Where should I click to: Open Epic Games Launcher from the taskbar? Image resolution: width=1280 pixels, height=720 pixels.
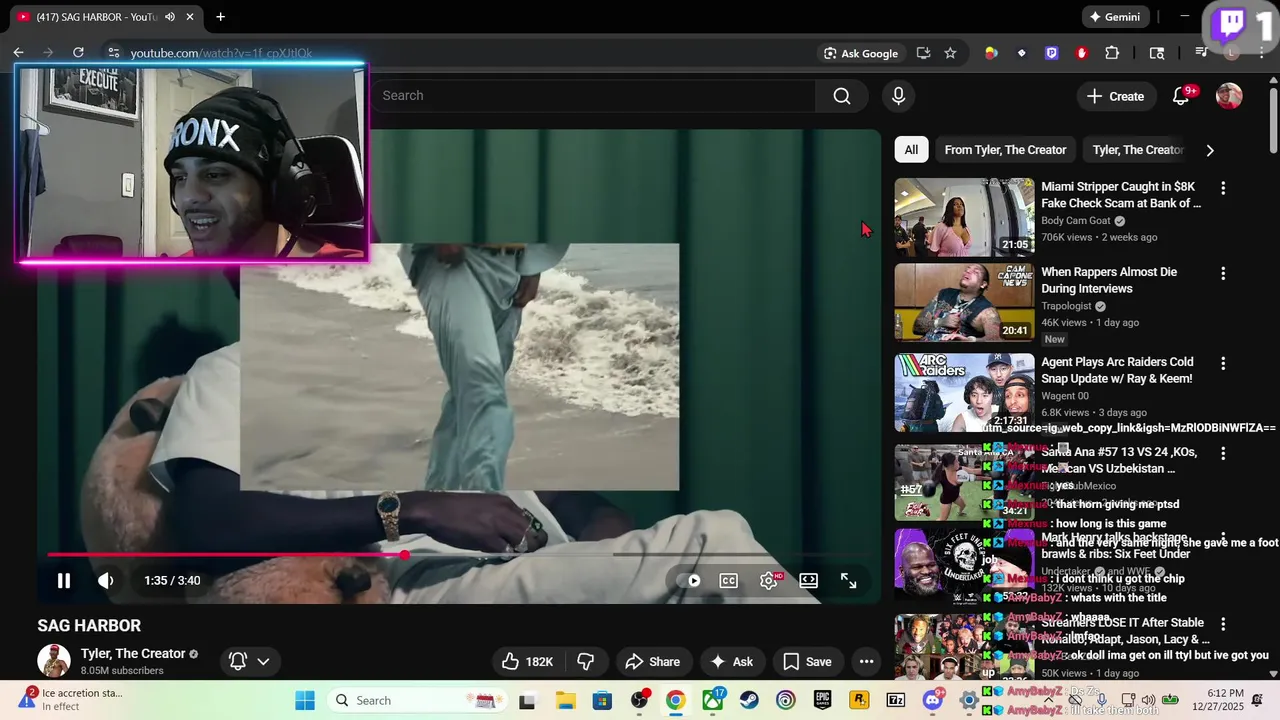coord(822,700)
